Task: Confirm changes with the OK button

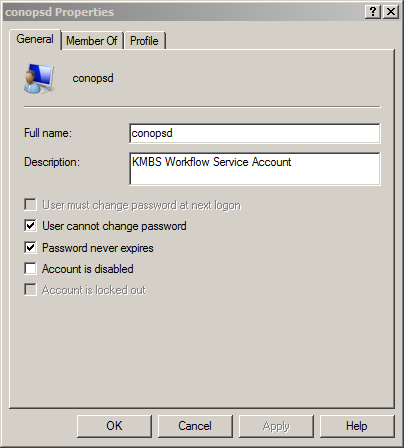Action: (114, 426)
